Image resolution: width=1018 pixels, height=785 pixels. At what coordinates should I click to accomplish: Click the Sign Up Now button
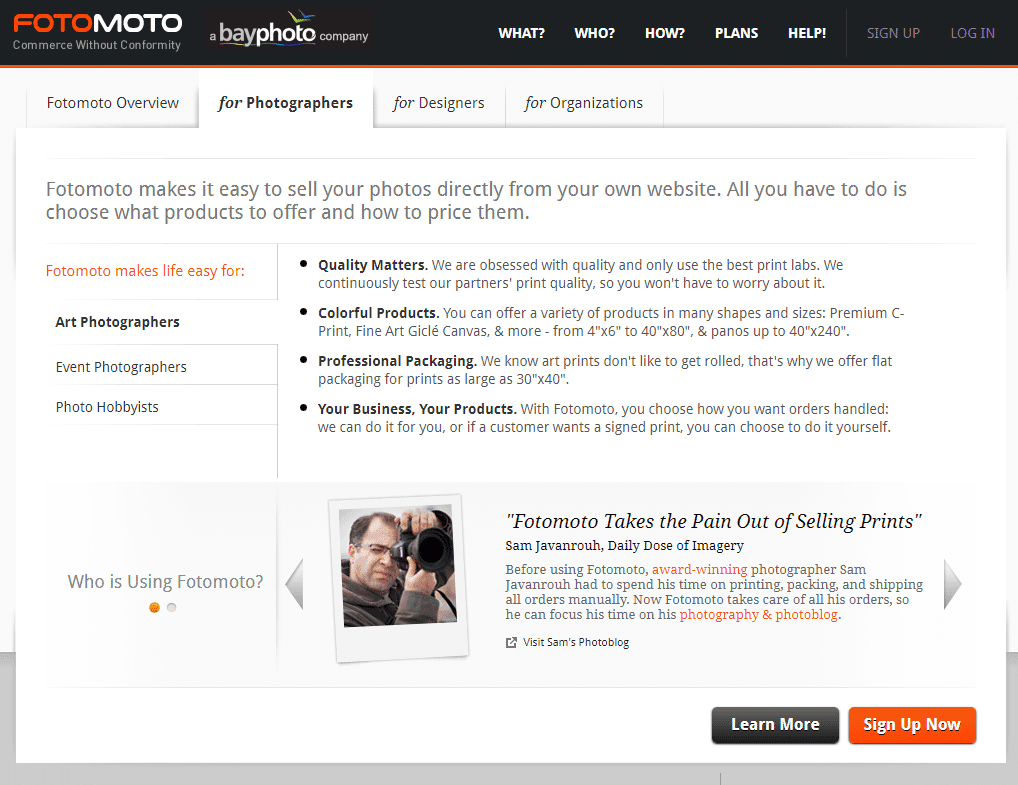click(912, 725)
